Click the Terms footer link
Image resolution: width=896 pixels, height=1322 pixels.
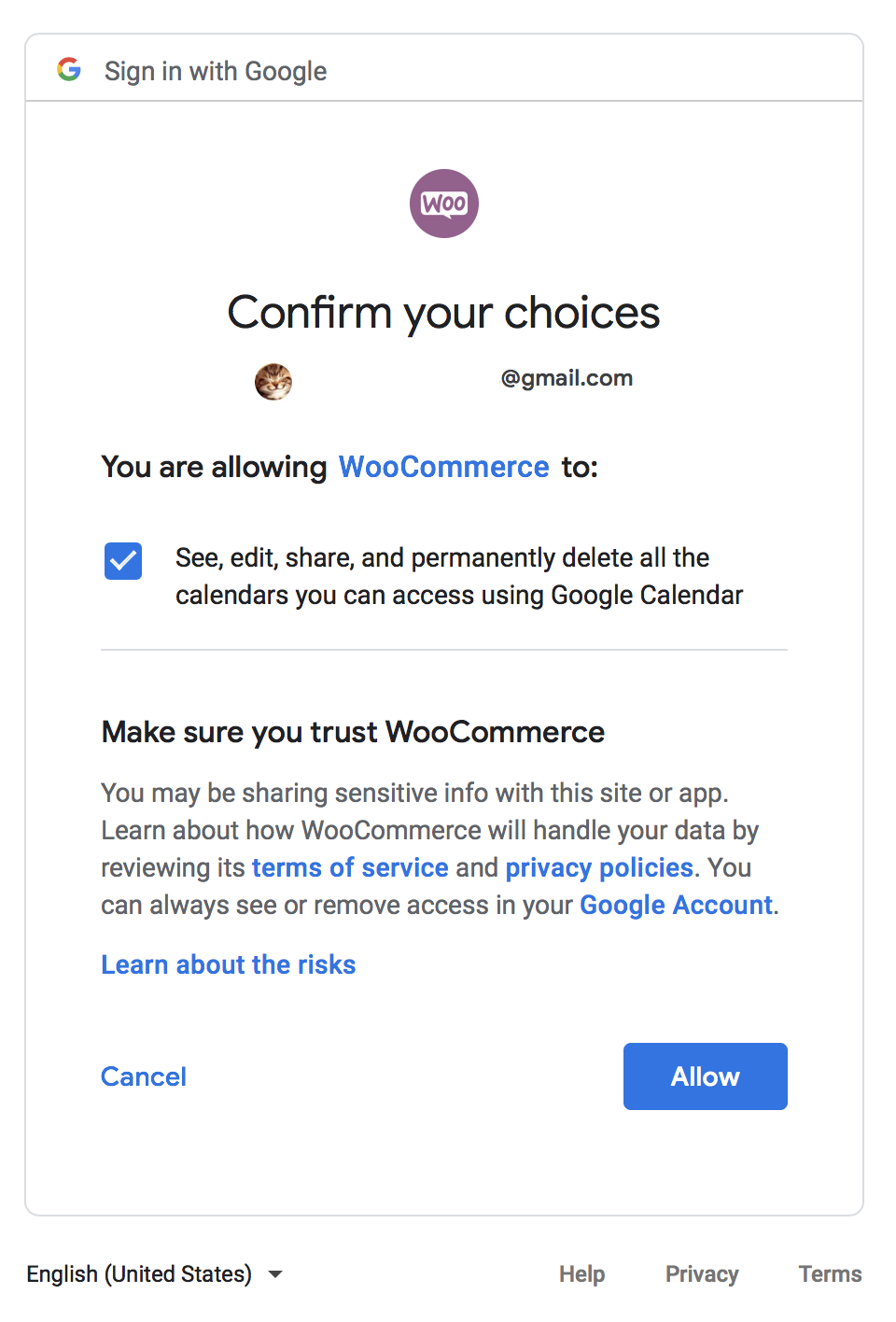coord(829,1273)
